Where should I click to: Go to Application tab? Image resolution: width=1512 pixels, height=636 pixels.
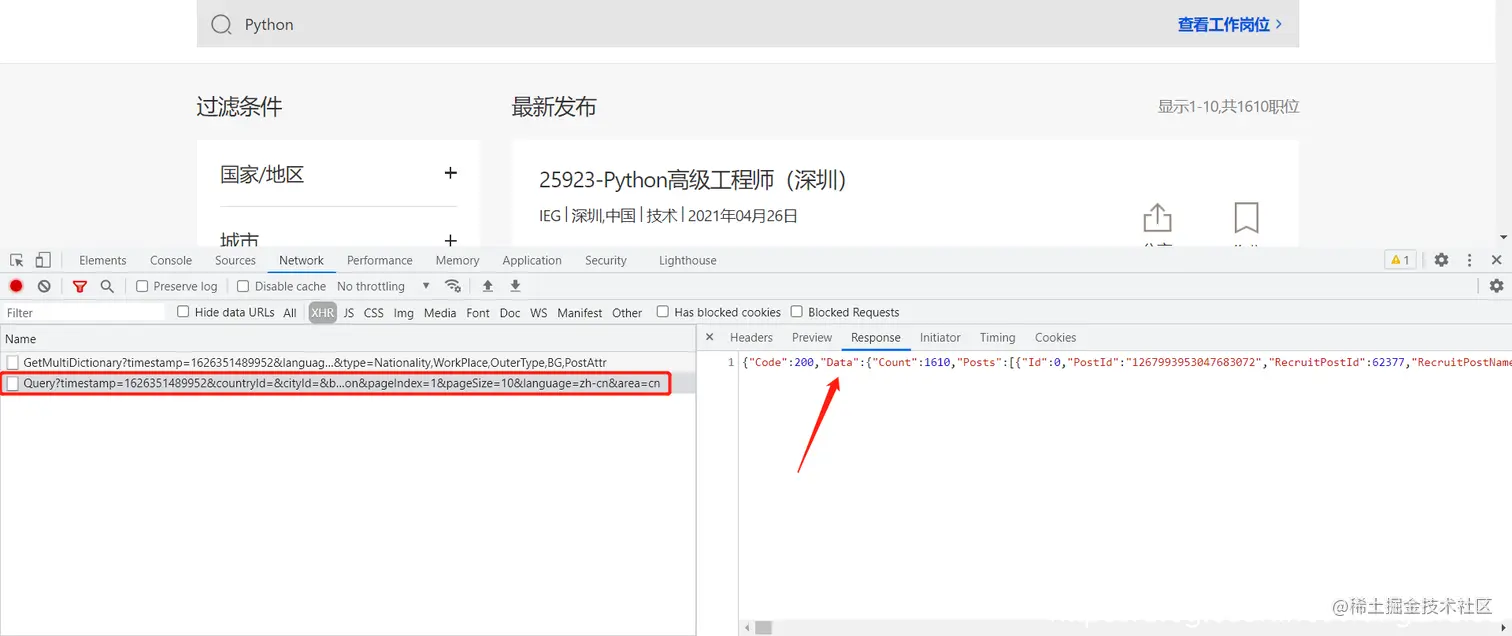(x=532, y=260)
